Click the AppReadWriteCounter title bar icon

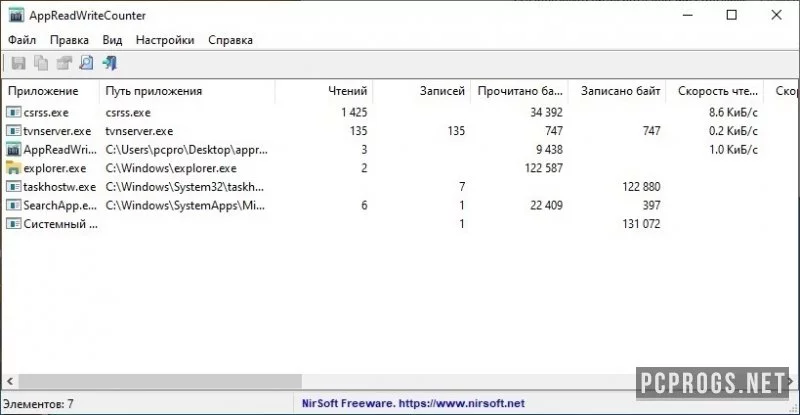[16, 15]
